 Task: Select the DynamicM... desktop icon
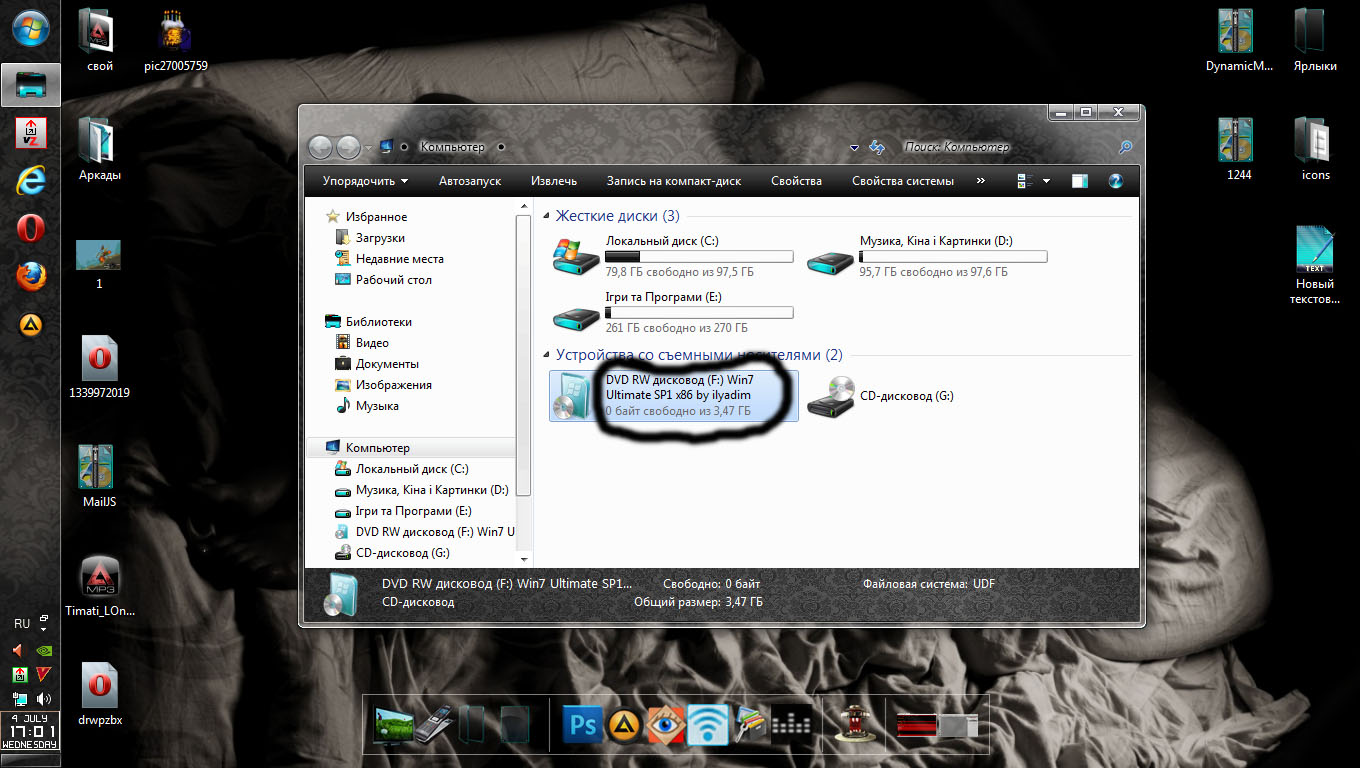click(1239, 40)
